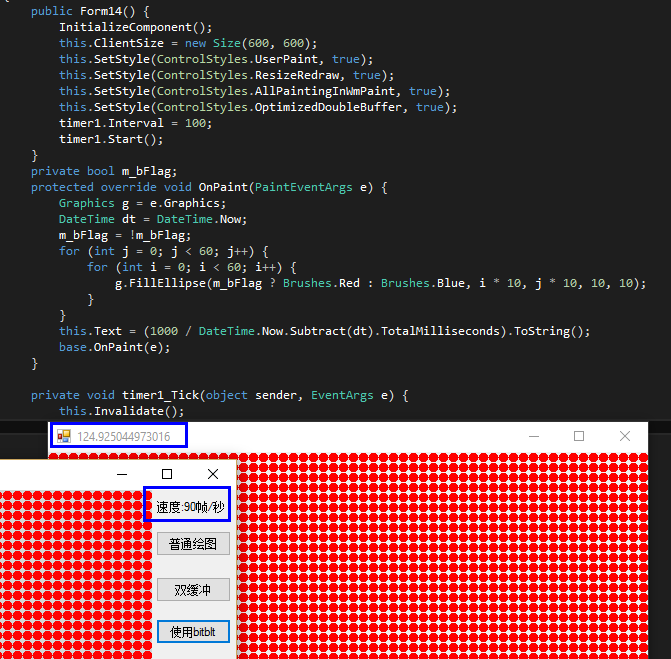Close the front window with 使用bitblt button
Screen dimensions: 671x659
pos(213,474)
